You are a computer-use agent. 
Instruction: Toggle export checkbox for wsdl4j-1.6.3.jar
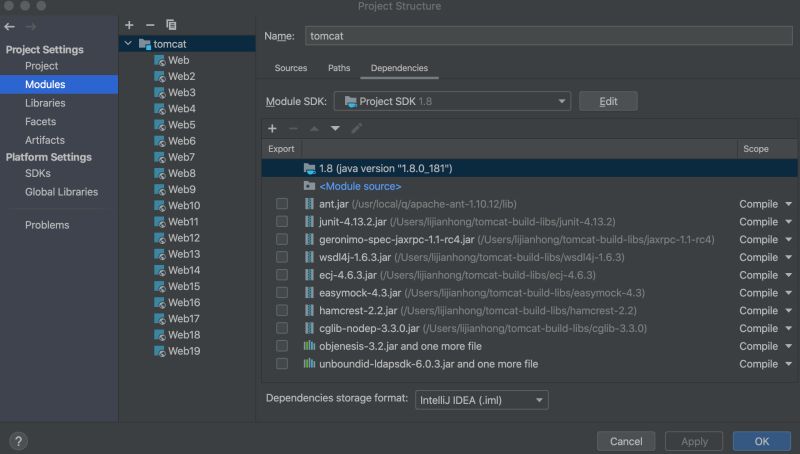click(282, 257)
